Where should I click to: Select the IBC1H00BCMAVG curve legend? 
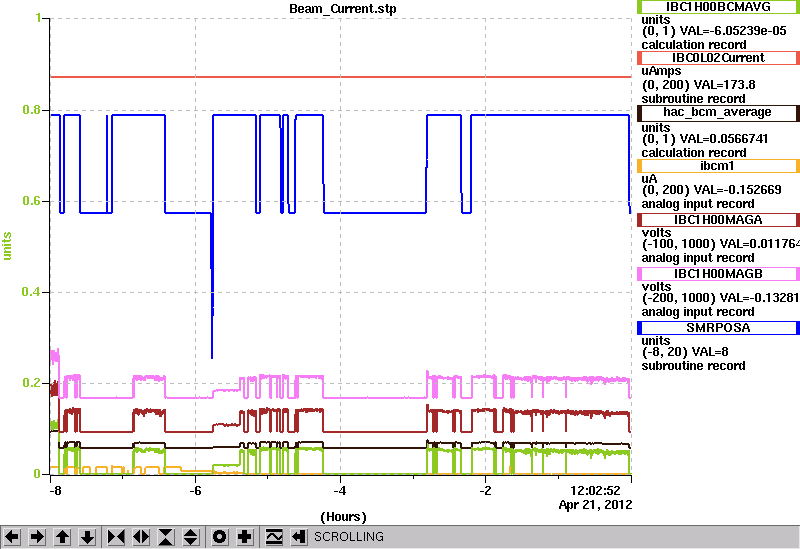(718, 7)
